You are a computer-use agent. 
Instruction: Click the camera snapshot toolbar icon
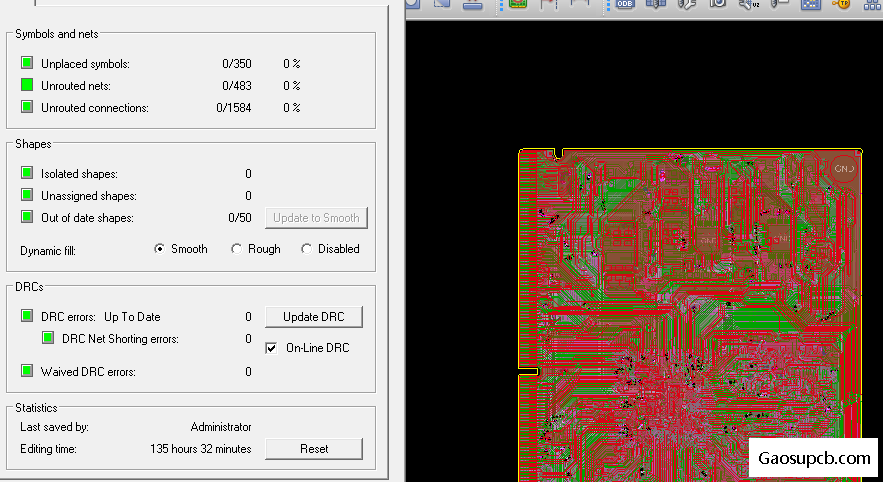point(717,3)
